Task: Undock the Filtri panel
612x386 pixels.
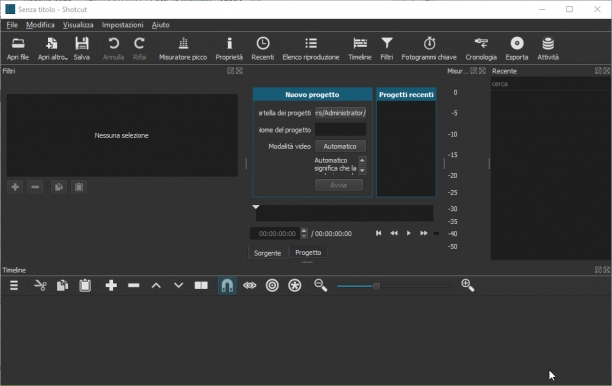Action: click(231, 71)
